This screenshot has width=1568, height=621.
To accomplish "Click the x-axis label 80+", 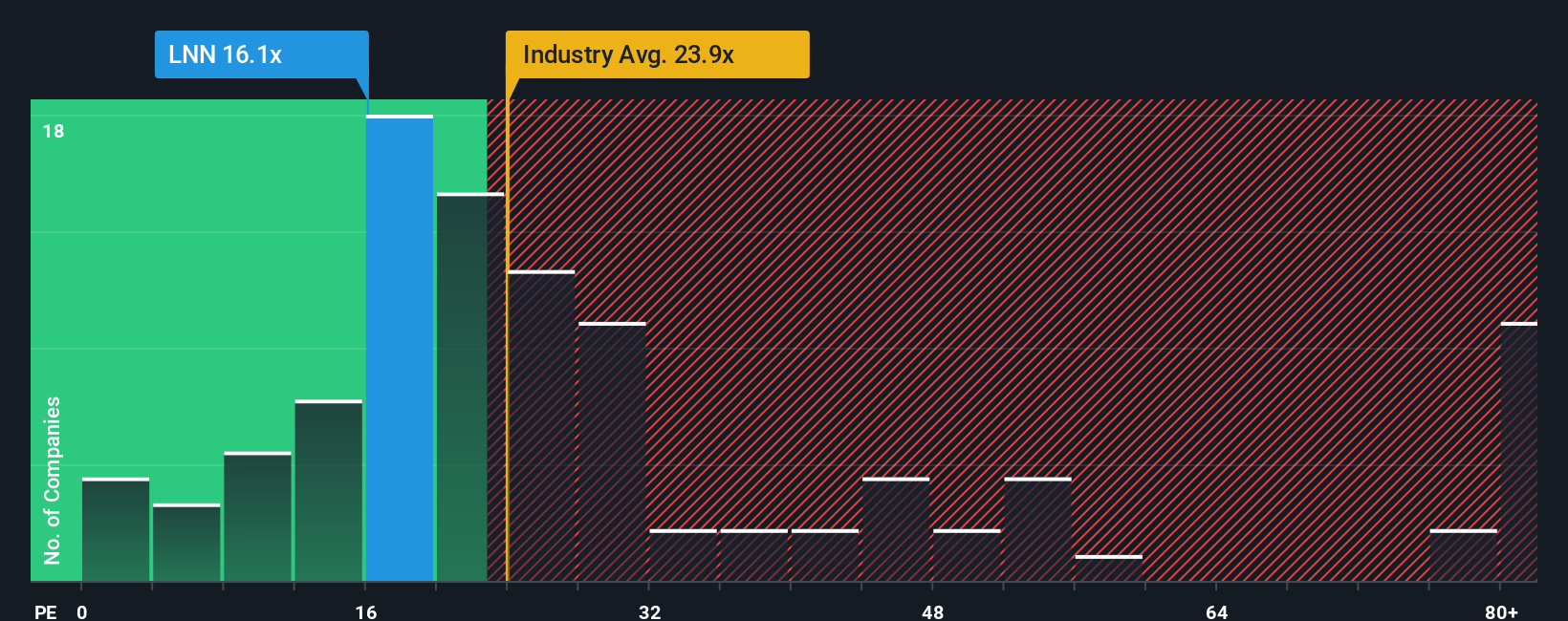I will 1502,611.
